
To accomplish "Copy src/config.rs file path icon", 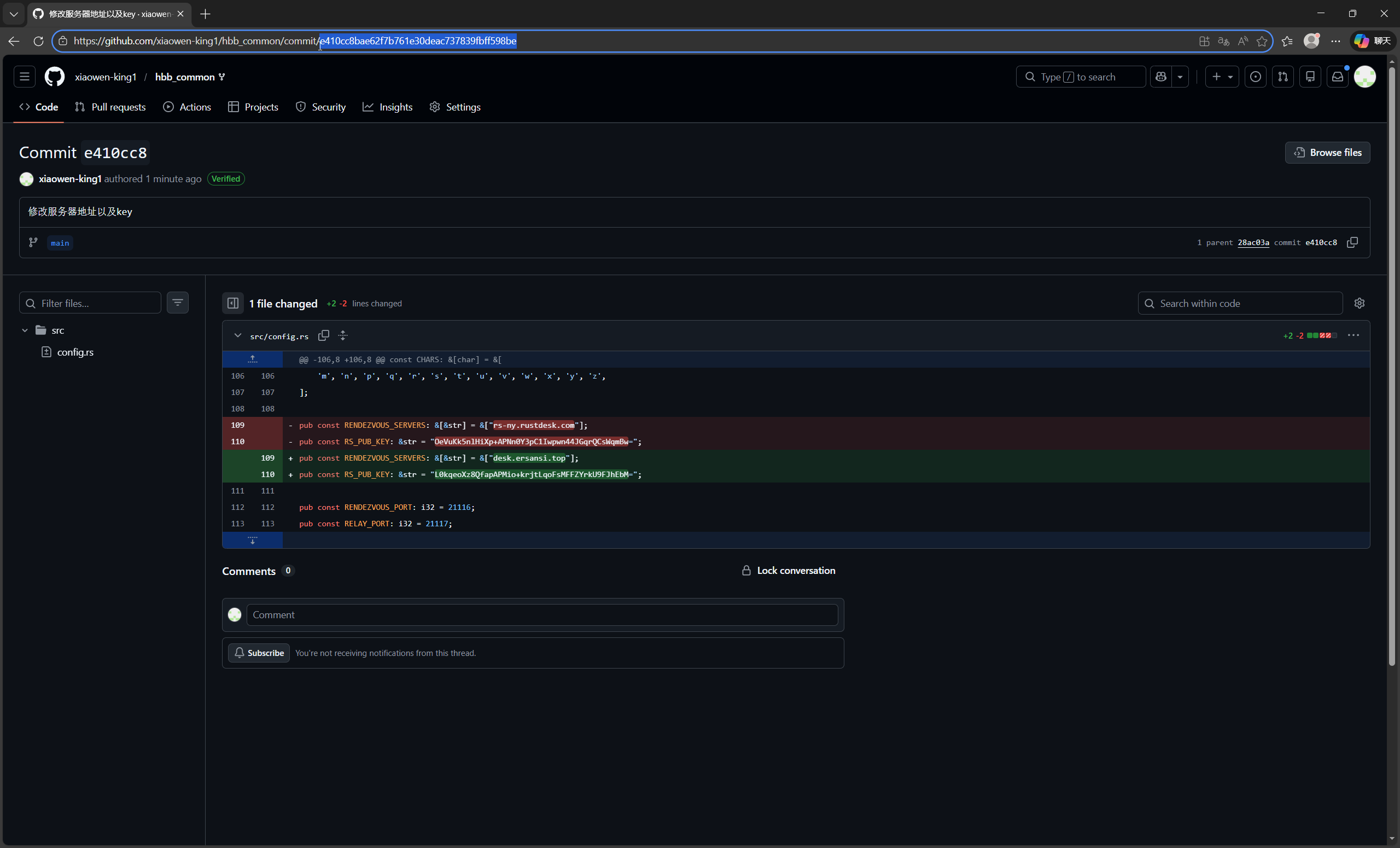I will 323,336.
